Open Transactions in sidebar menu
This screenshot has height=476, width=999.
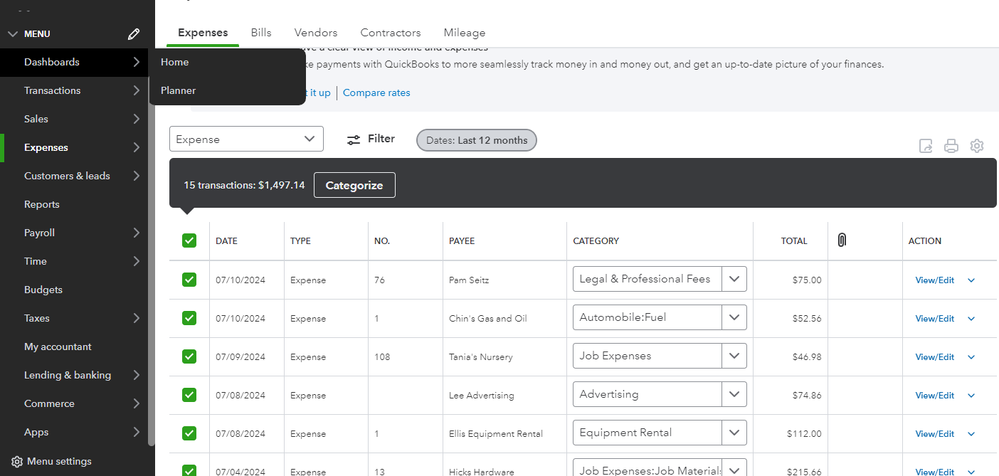pos(75,90)
